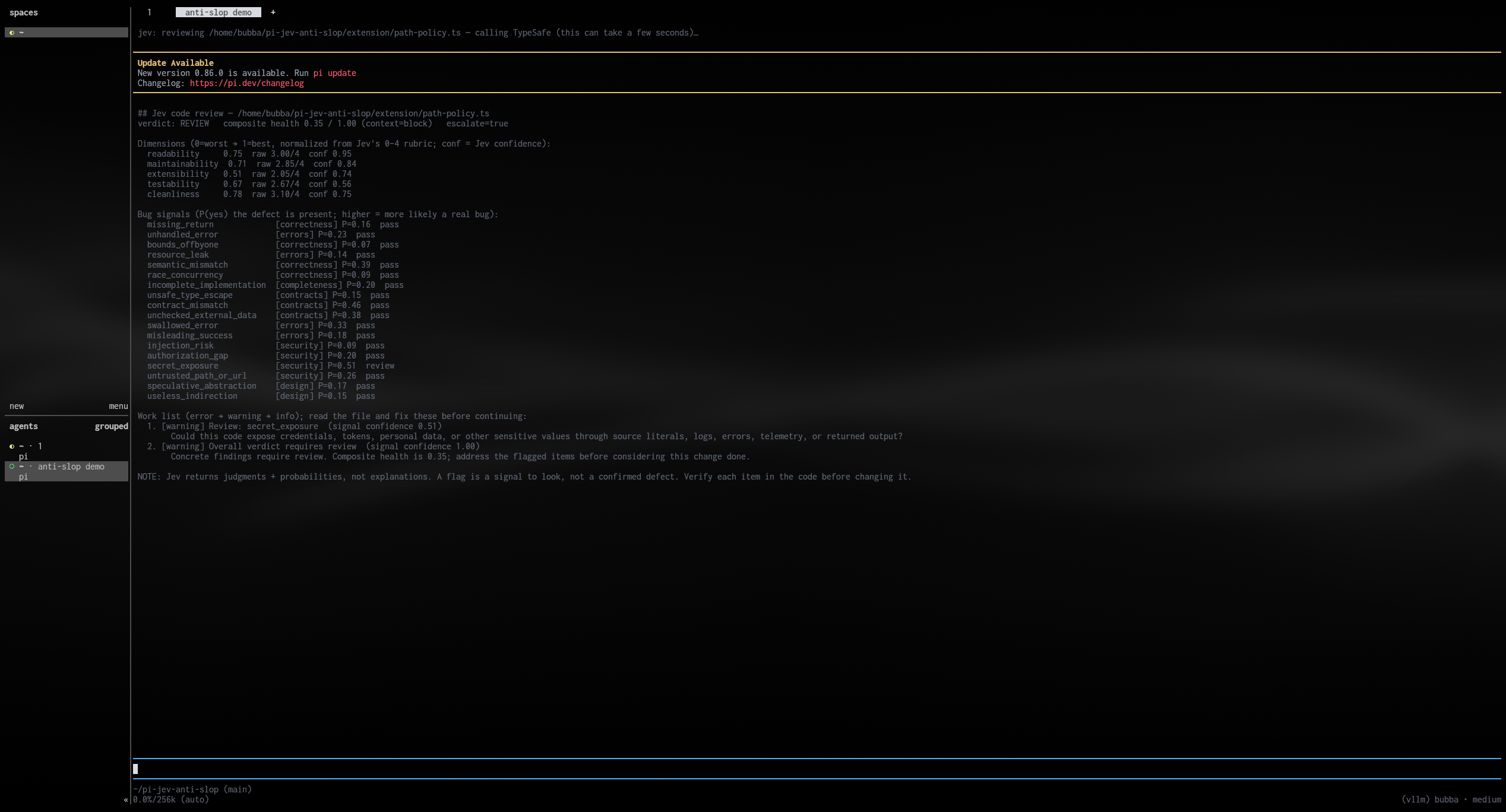This screenshot has width=1506, height=812.
Task: Focus the prompt input field
Action: click(x=817, y=769)
